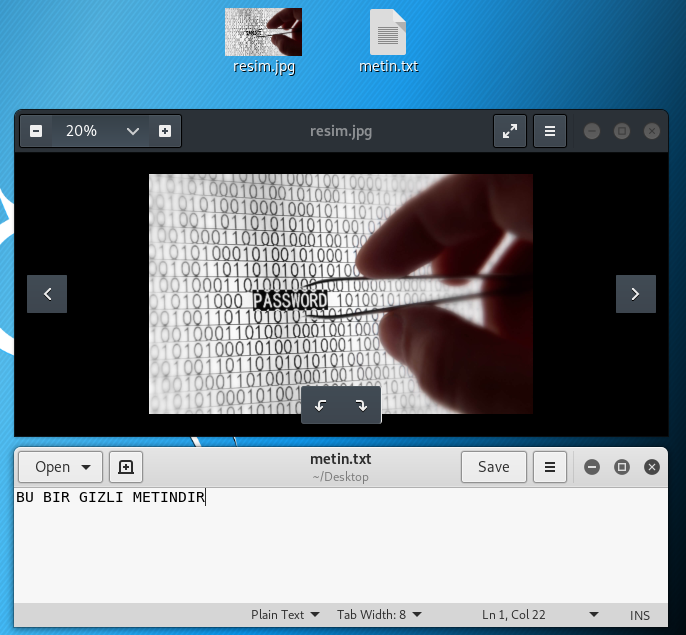
Task: Close the metin.txt editor window
Action: (x=652, y=467)
